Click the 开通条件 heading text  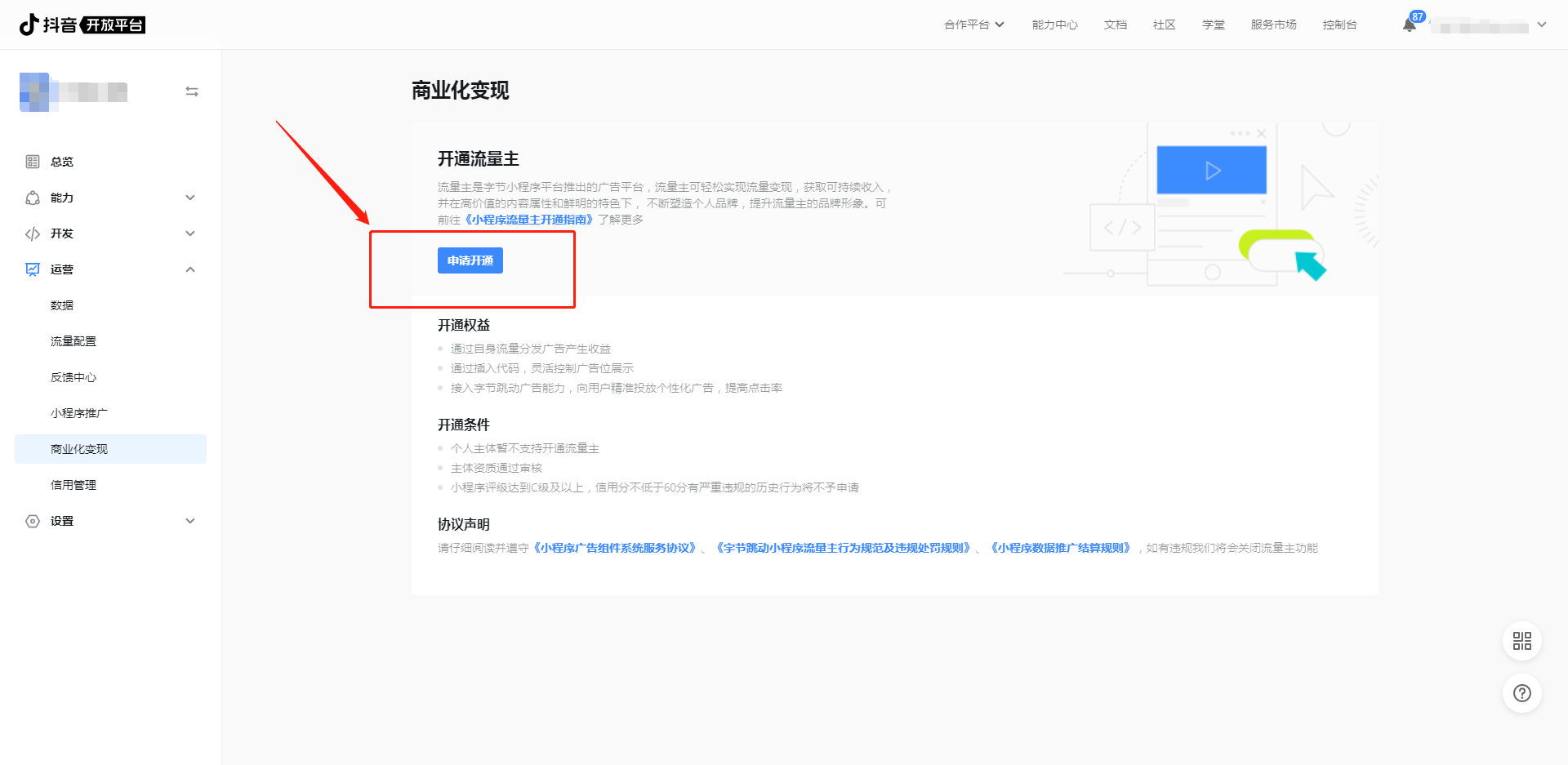[464, 425]
